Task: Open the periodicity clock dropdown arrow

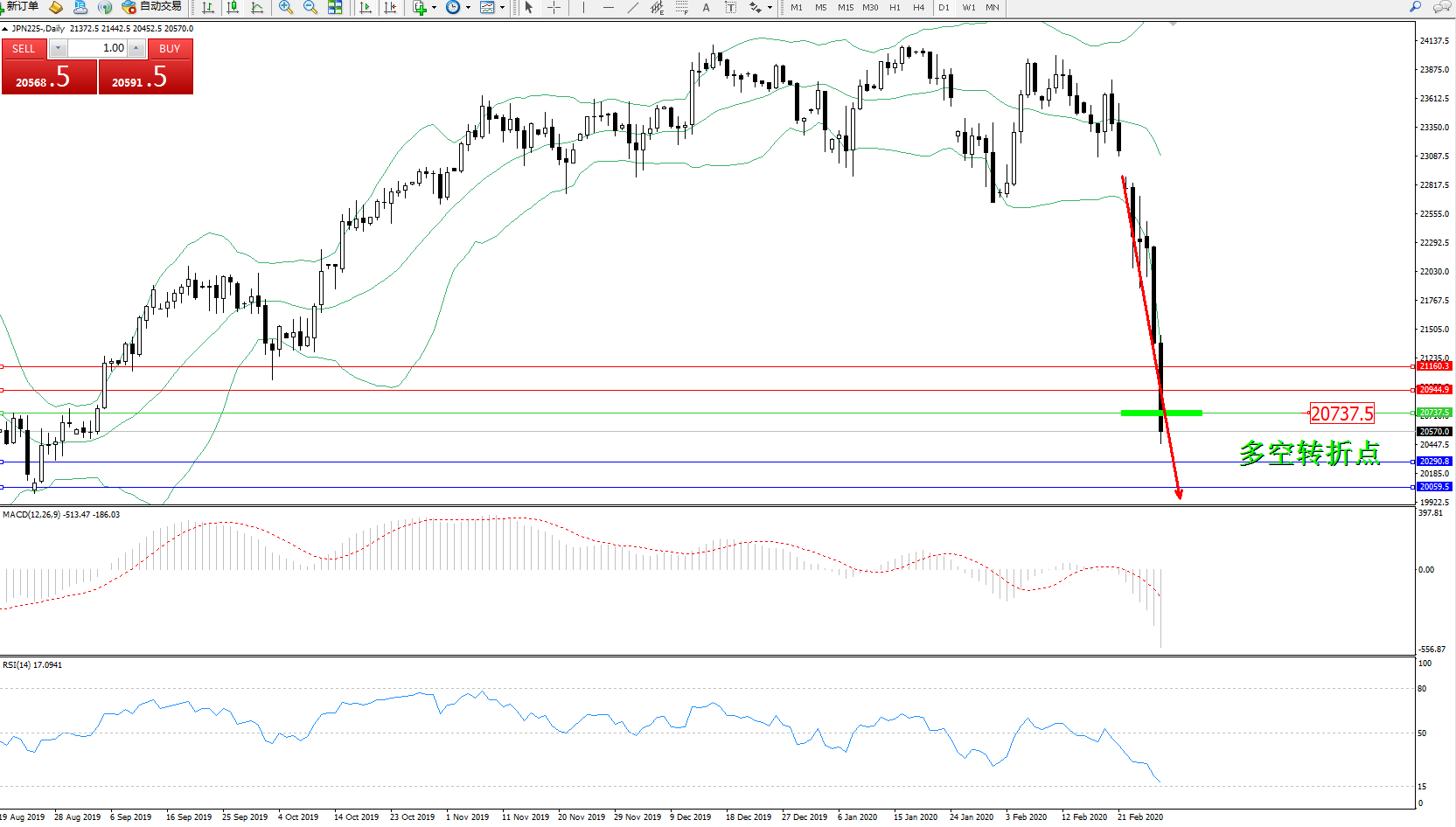Action: click(468, 8)
